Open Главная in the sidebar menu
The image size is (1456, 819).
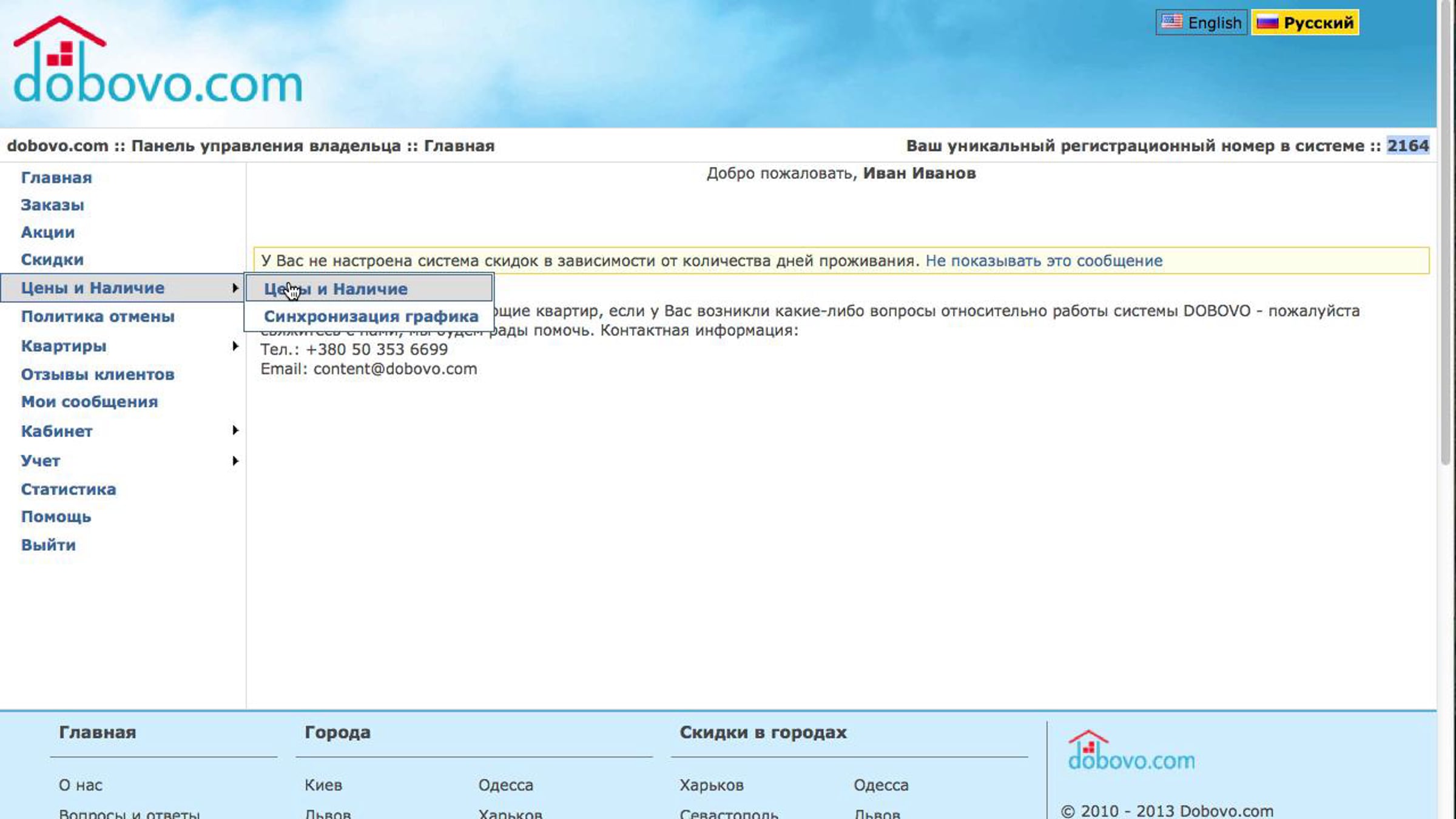tap(56, 178)
